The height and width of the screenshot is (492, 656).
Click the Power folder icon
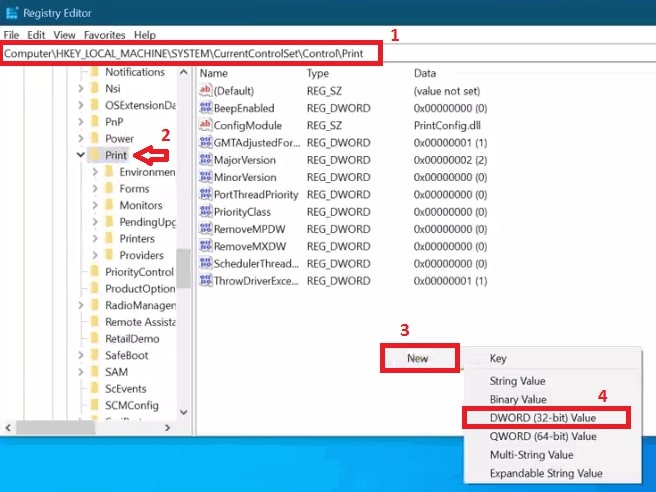[x=95, y=138]
